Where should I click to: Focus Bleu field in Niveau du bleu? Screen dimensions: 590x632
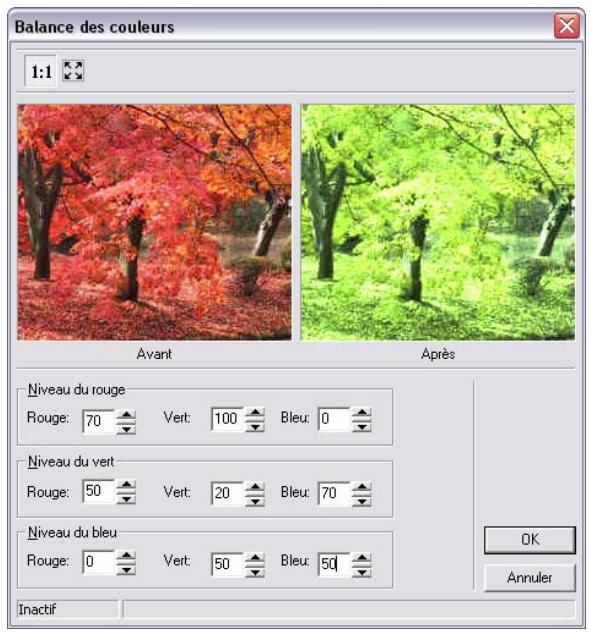pyautogui.click(x=334, y=563)
